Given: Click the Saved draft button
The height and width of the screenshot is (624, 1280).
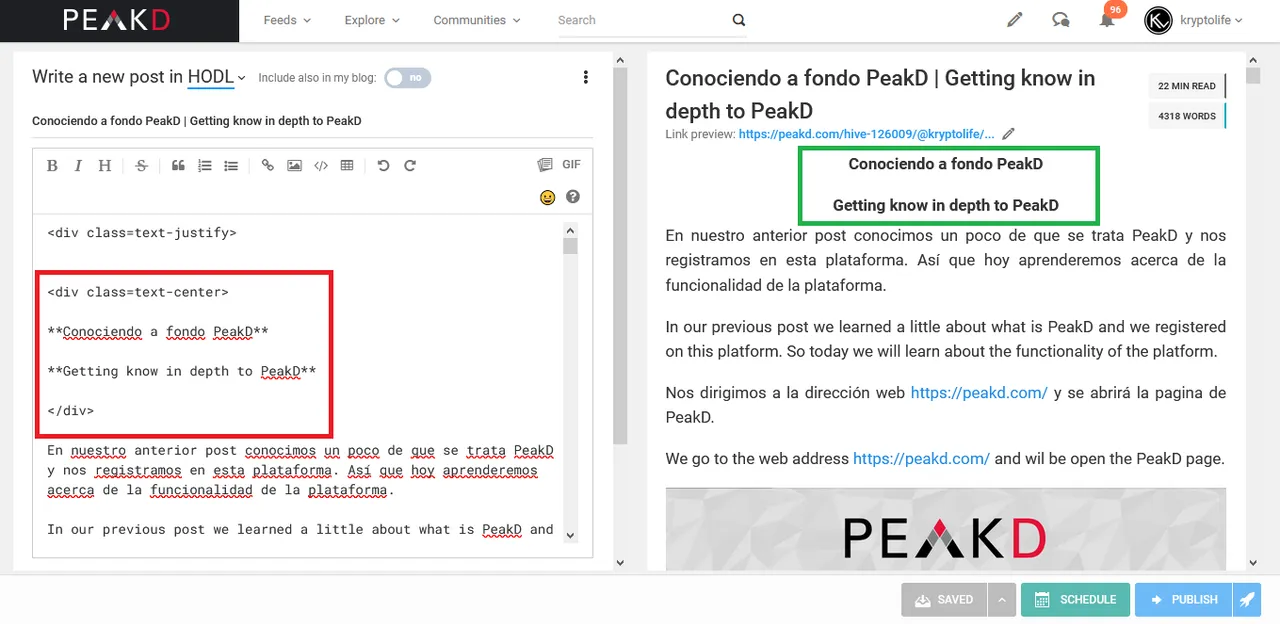Looking at the screenshot, I should (x=945, y=599).
